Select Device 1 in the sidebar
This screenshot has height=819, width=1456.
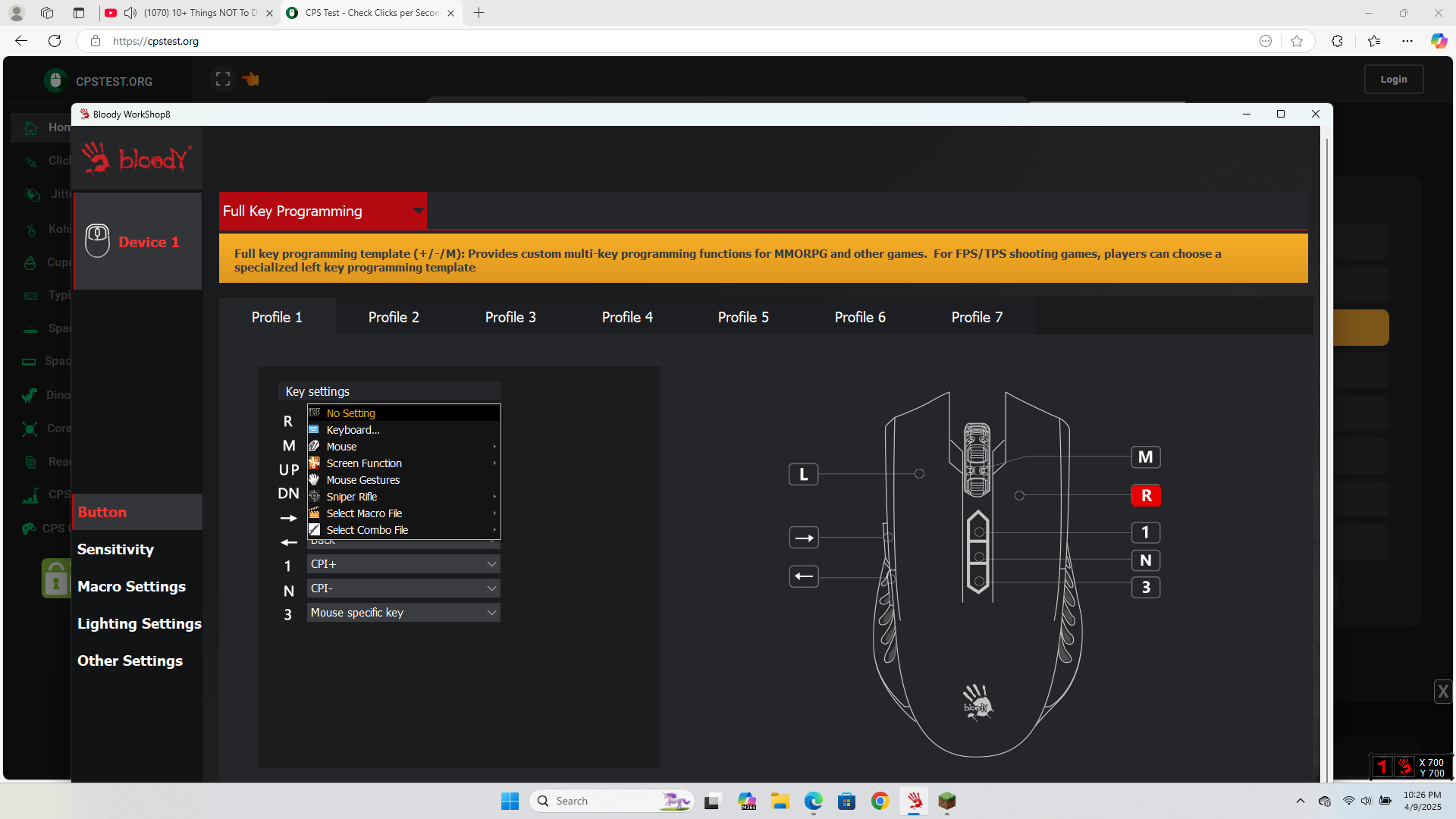(x=138, y=241)
